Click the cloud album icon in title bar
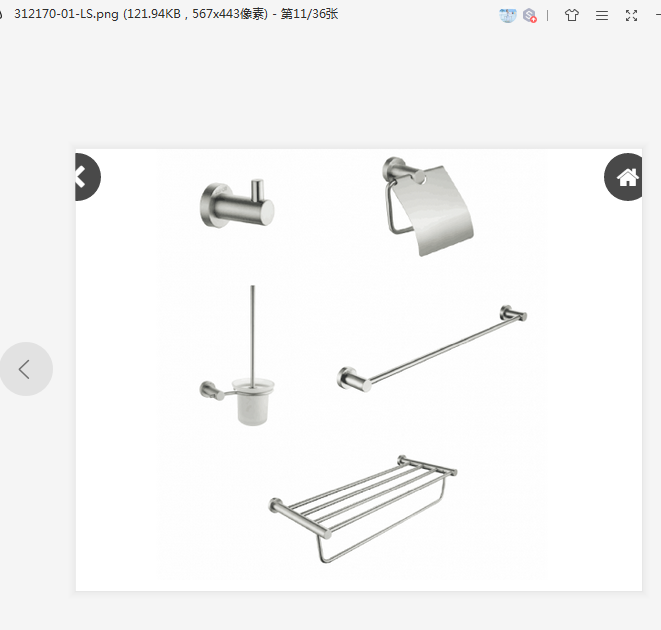661x630 pixels. click(x=508, y=16)
